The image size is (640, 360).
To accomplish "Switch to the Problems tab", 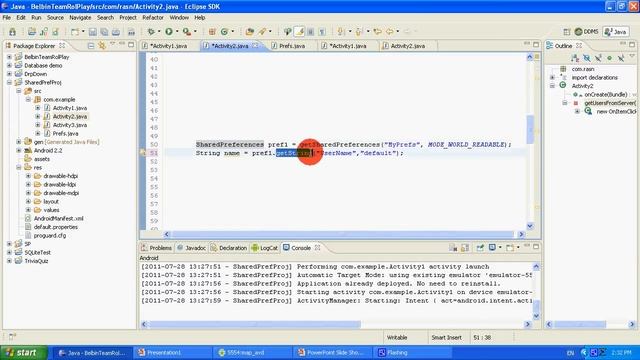I will tap(157, 248).
